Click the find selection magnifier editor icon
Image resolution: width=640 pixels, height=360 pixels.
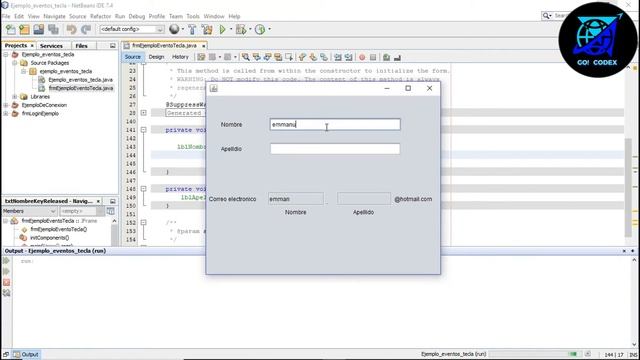(245, 57)
